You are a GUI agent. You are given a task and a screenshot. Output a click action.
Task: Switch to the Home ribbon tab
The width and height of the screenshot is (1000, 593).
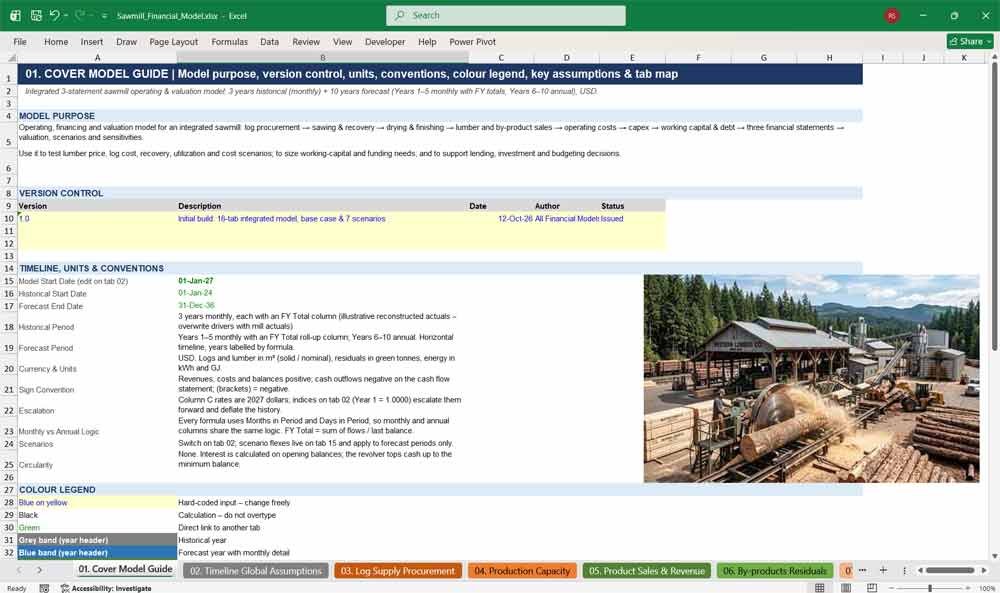tap(56, 41)
